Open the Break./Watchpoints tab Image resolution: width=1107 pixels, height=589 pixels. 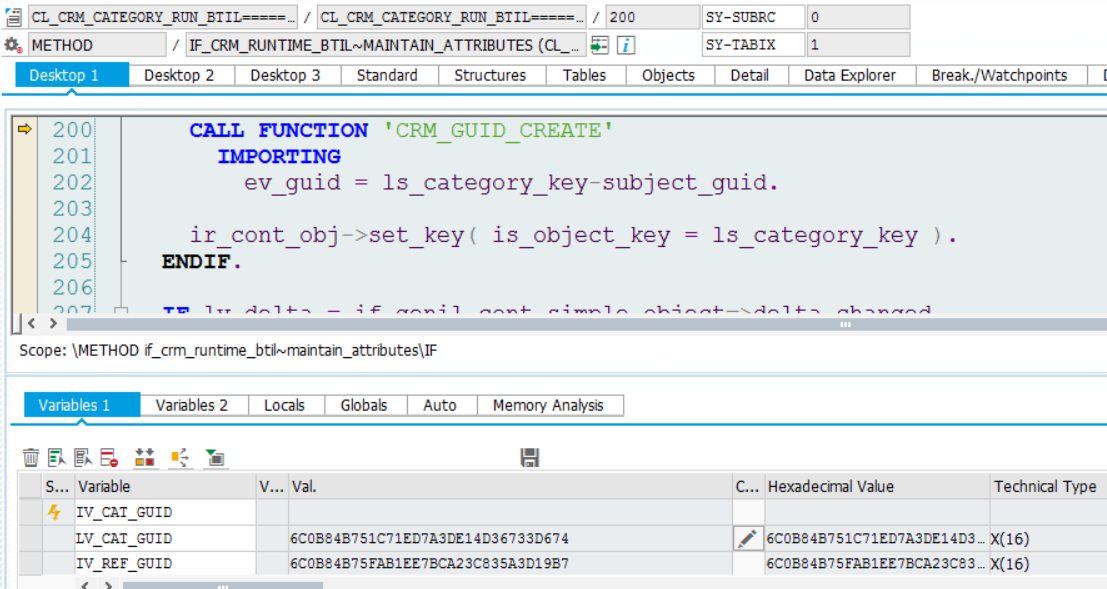pyautogui.click(x=999, y=76)
